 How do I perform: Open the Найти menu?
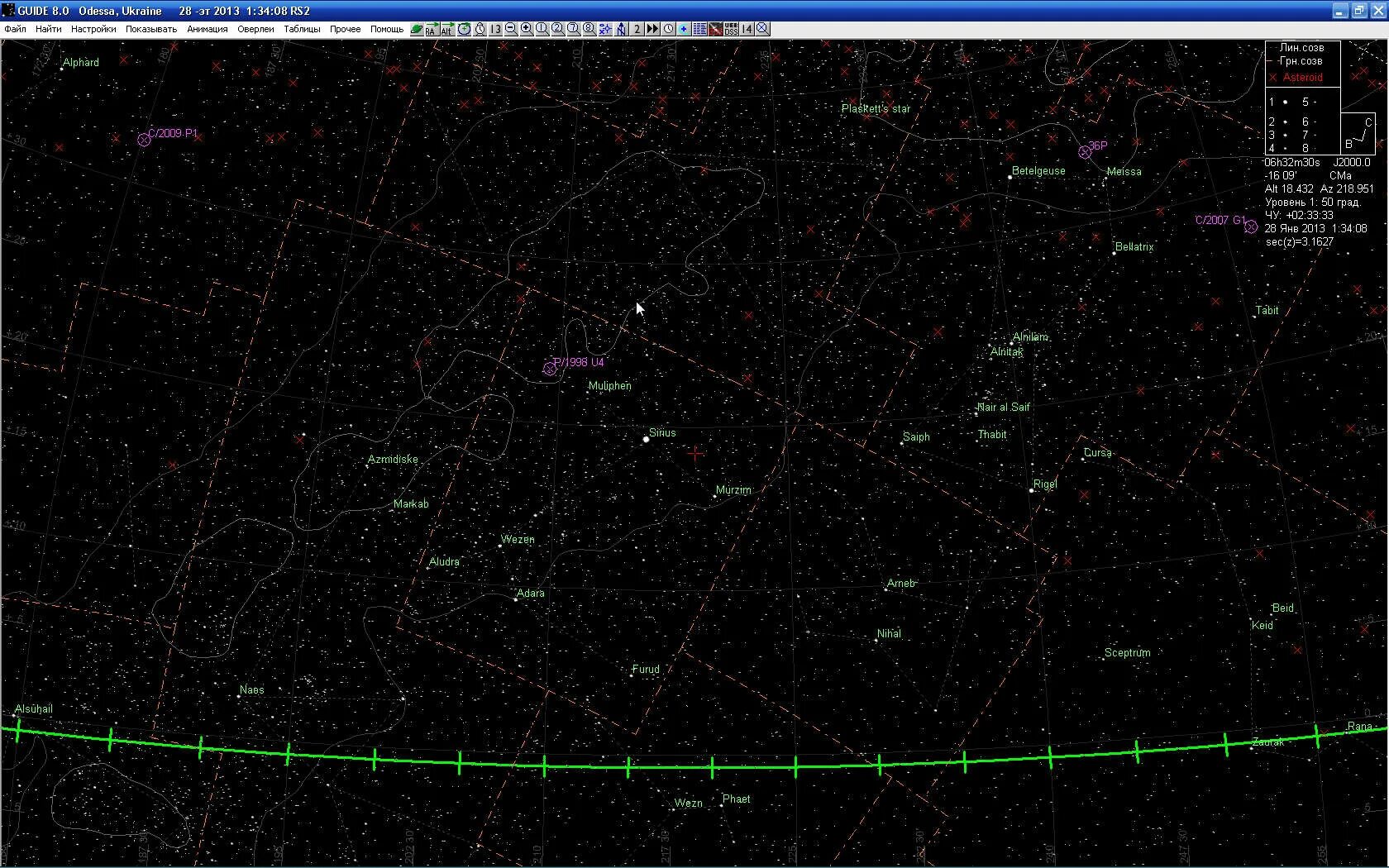[x=49, y=29]
